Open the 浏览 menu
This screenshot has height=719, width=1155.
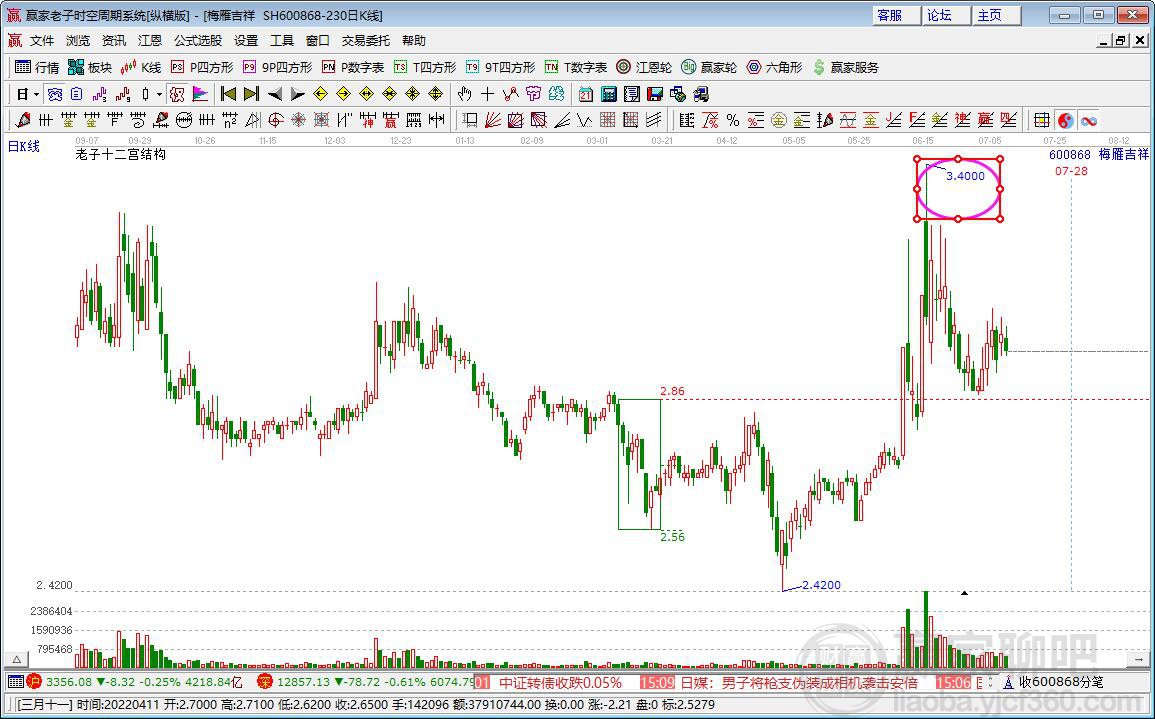click(x=78, y=41)
